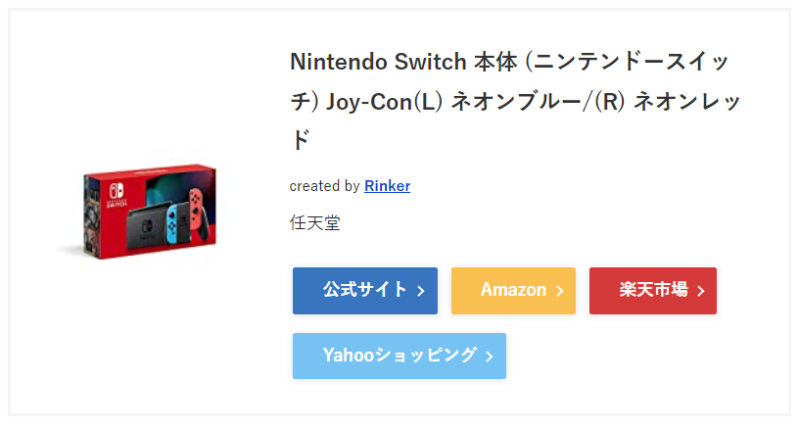Viewport: 800px width, 428px height.
Task: Visit the light blue Yahooショッピング button
Action: (399, 356)
